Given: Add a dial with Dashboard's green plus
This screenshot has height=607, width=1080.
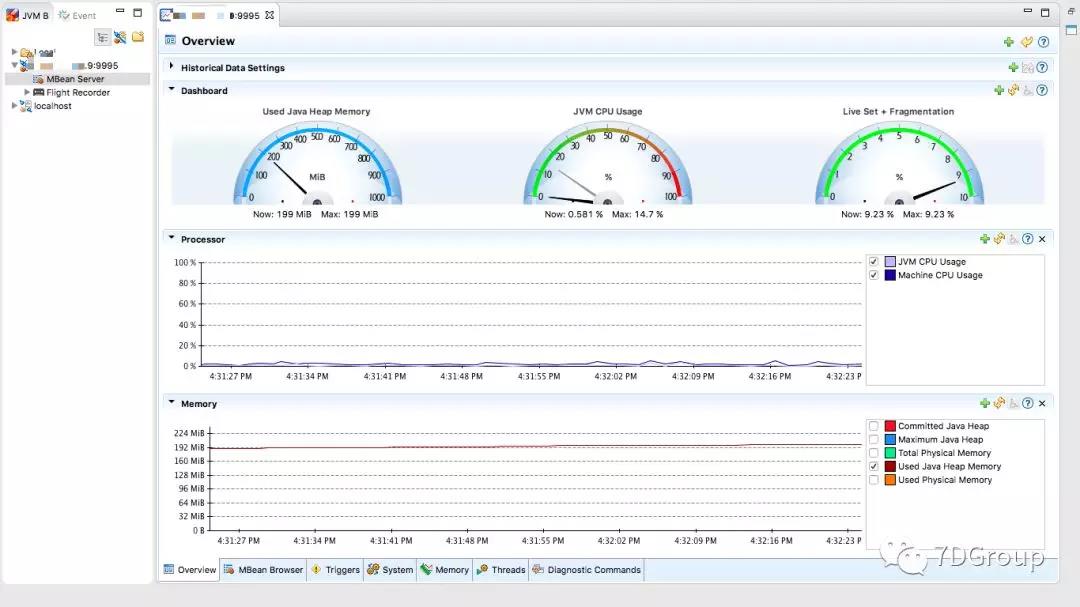Looking at the screenshot, I should point(999,90).
